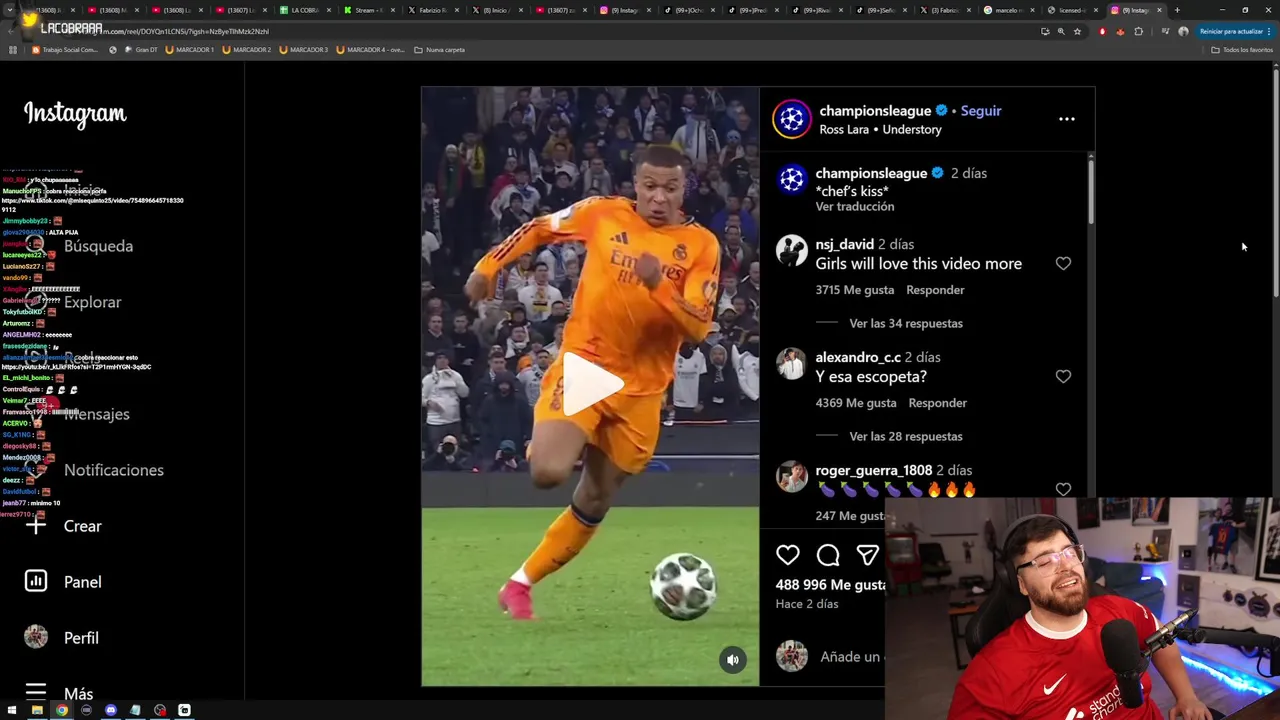Viewport: 1280px width, 720px height.
Task: Click Reiniciar para actualizar button
Action: [x=1236, y=31]
